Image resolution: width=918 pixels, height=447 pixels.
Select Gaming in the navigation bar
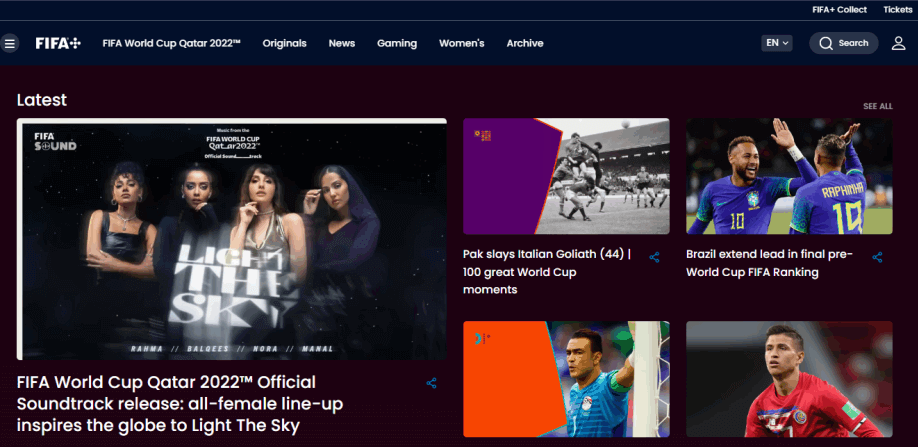tap(397, 43)
